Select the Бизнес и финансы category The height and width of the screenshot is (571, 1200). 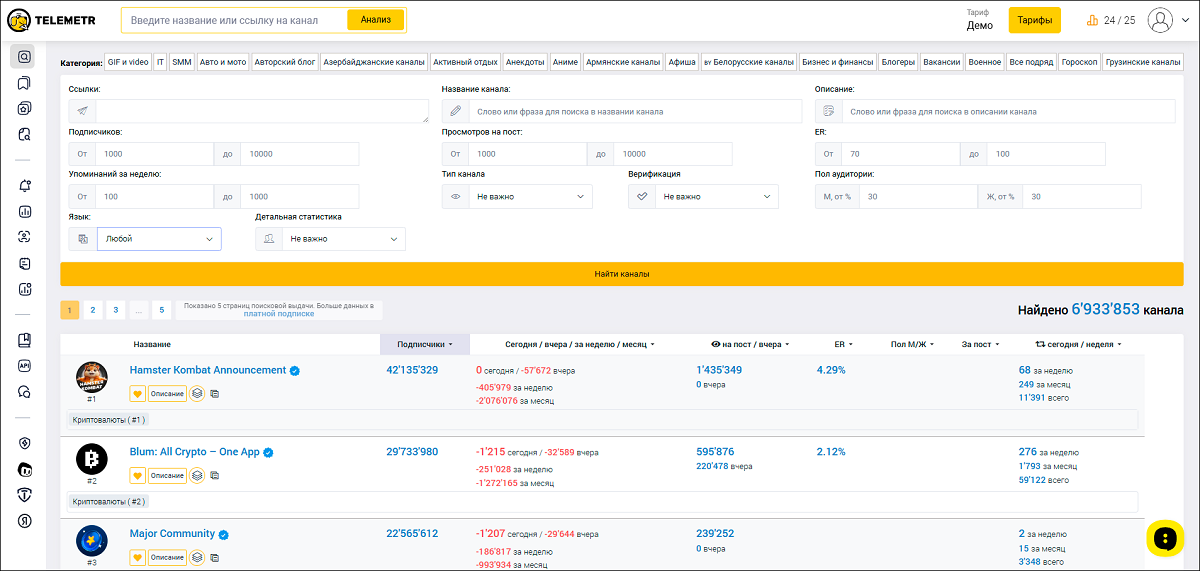point(837,62)
